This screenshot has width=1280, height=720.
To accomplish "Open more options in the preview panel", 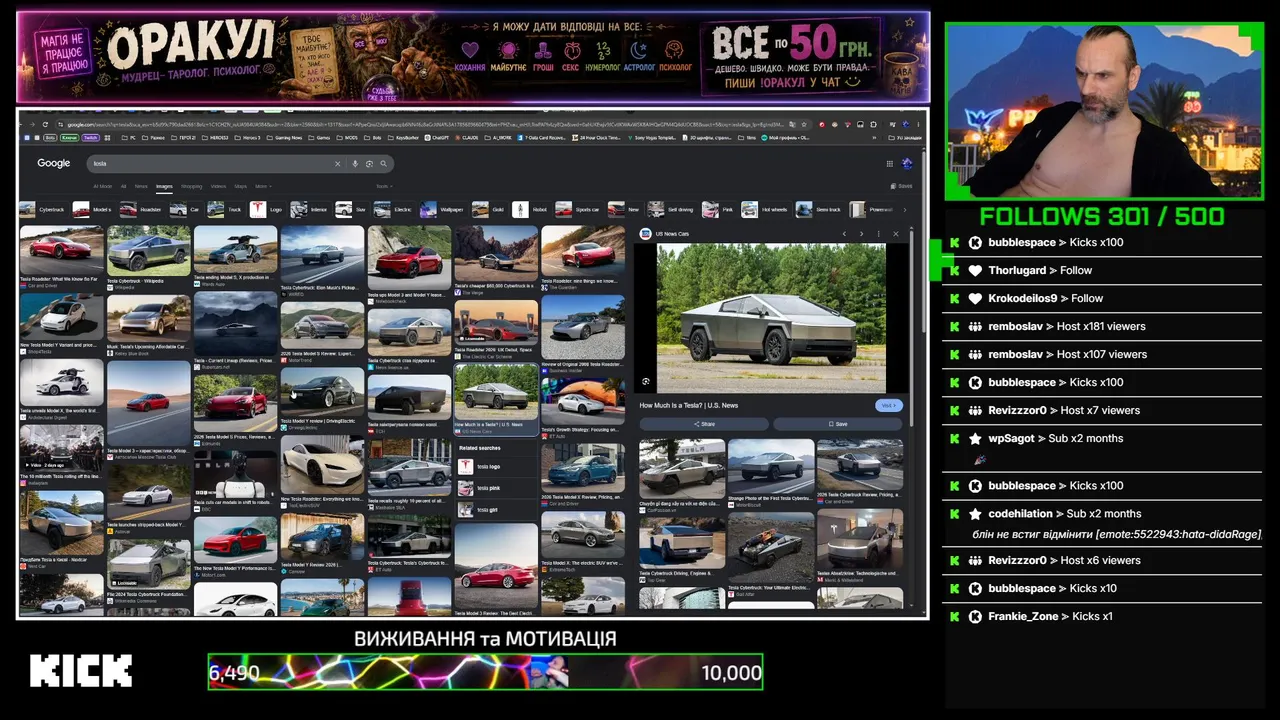I will [879, 234].
